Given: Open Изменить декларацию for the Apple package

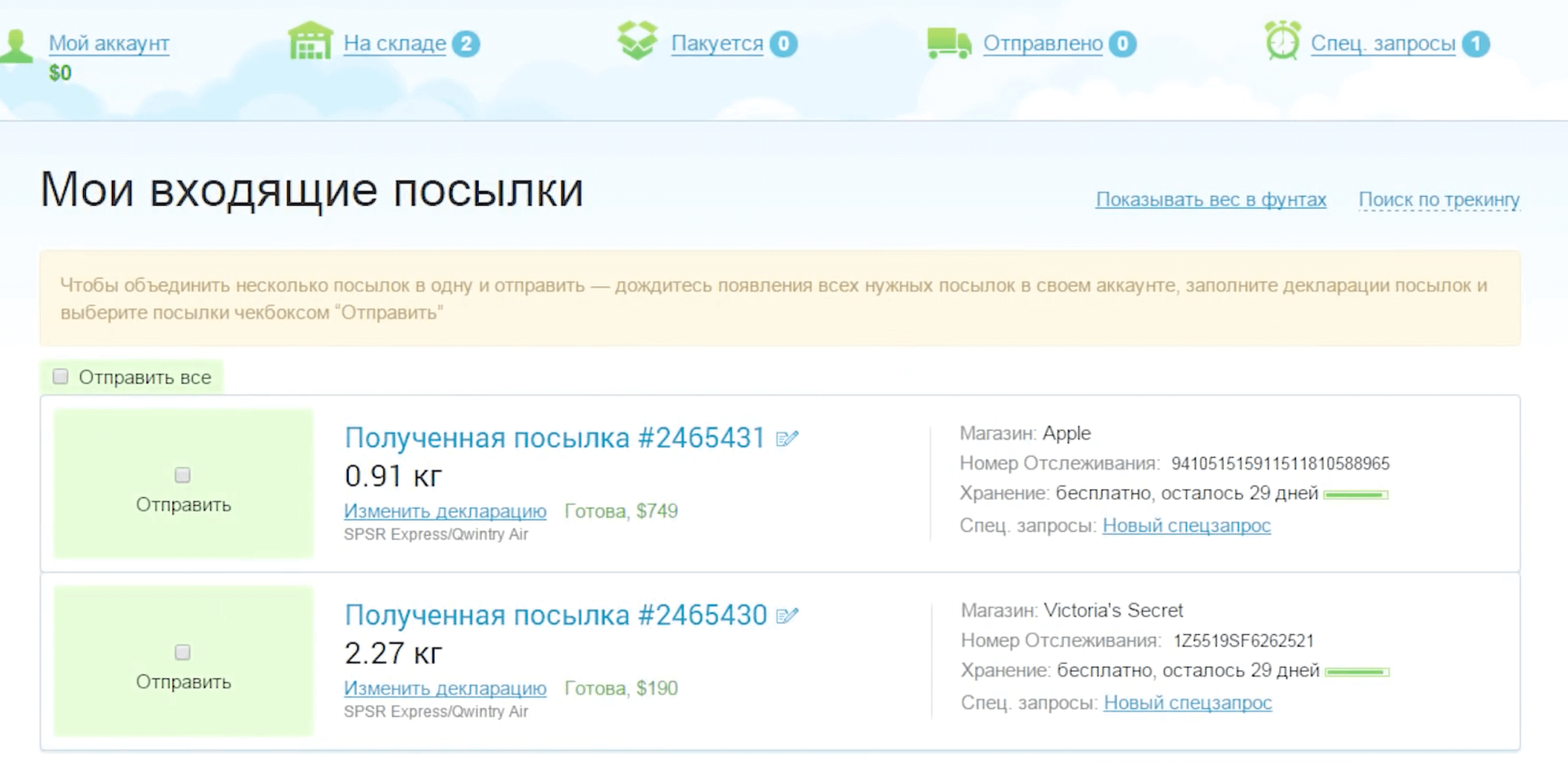Looking at the screenshot, I should (445, 512).
